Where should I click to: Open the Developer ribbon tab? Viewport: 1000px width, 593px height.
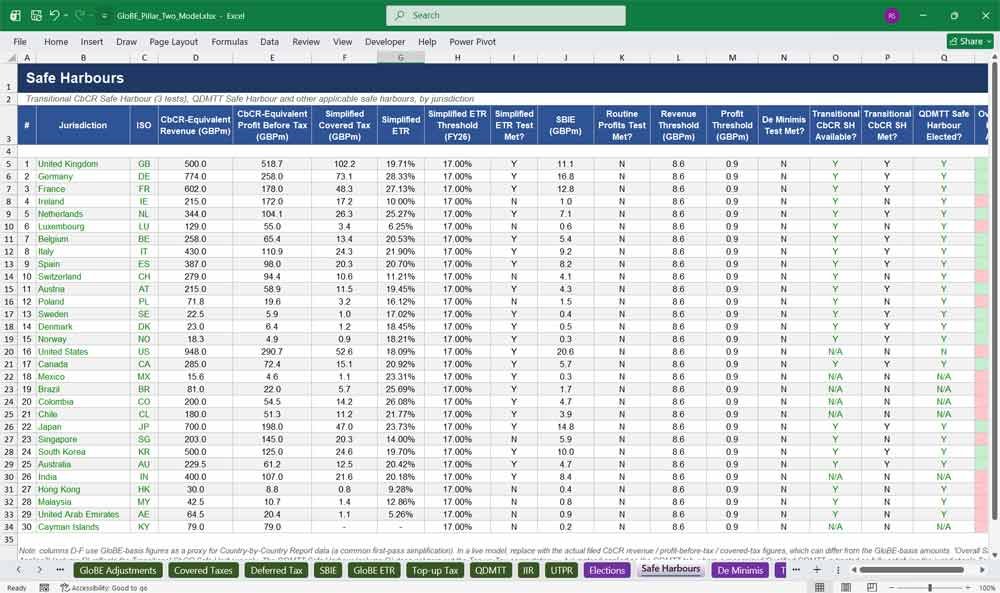385,41
